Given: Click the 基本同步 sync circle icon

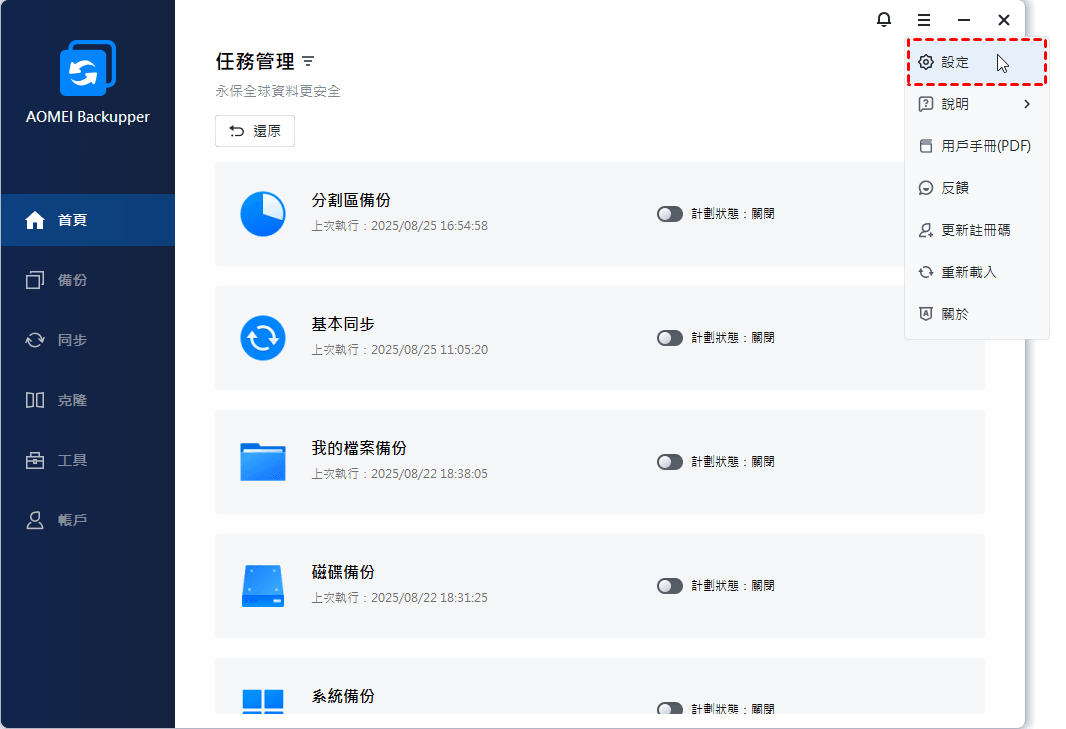Looking at the screenshot, I should pos(263,338).
